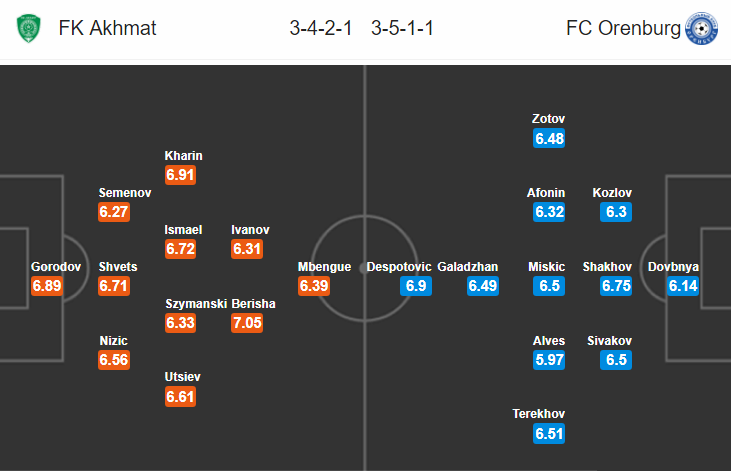Select Berisha's 7.05 rating badge
The image size is (731, 471).
pos(247,323)
